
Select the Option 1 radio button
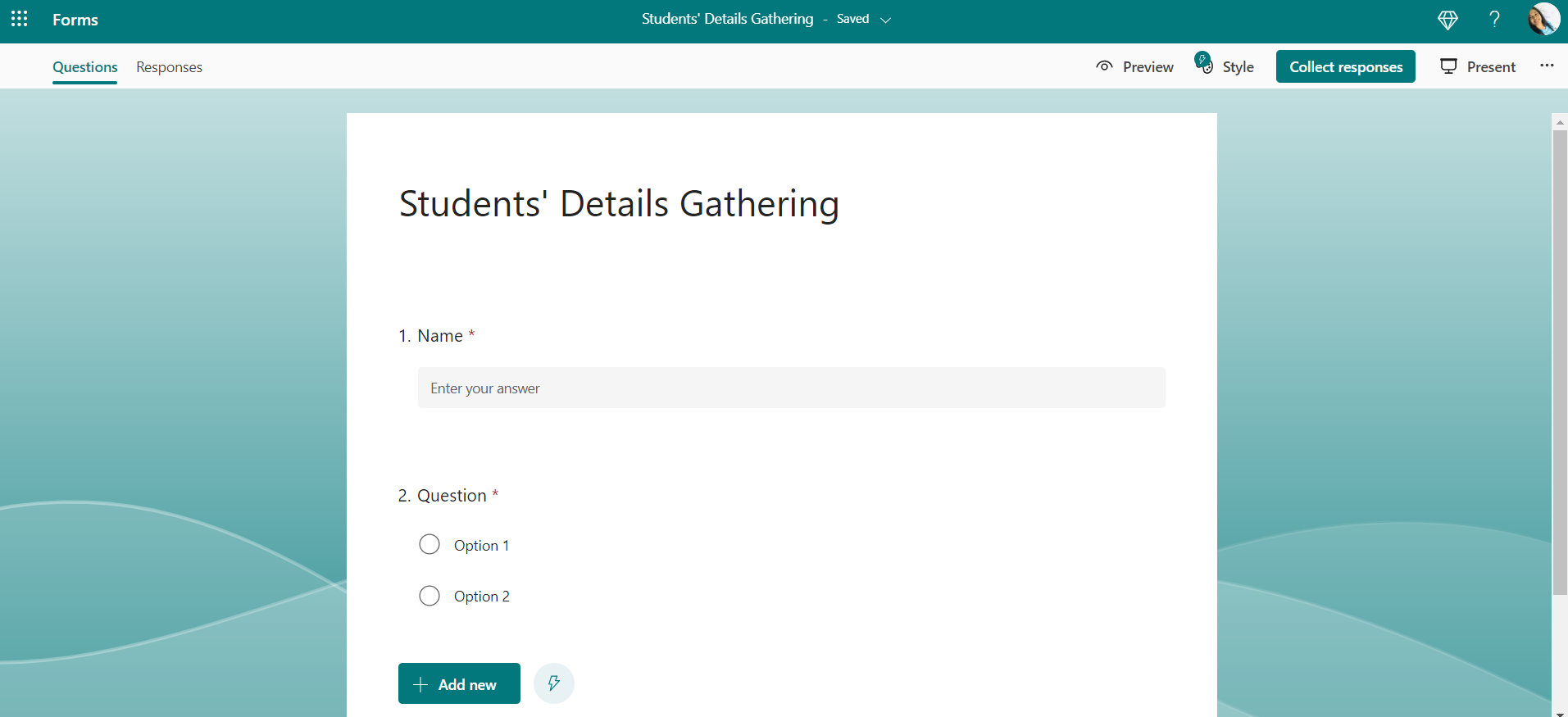[429, 545]
